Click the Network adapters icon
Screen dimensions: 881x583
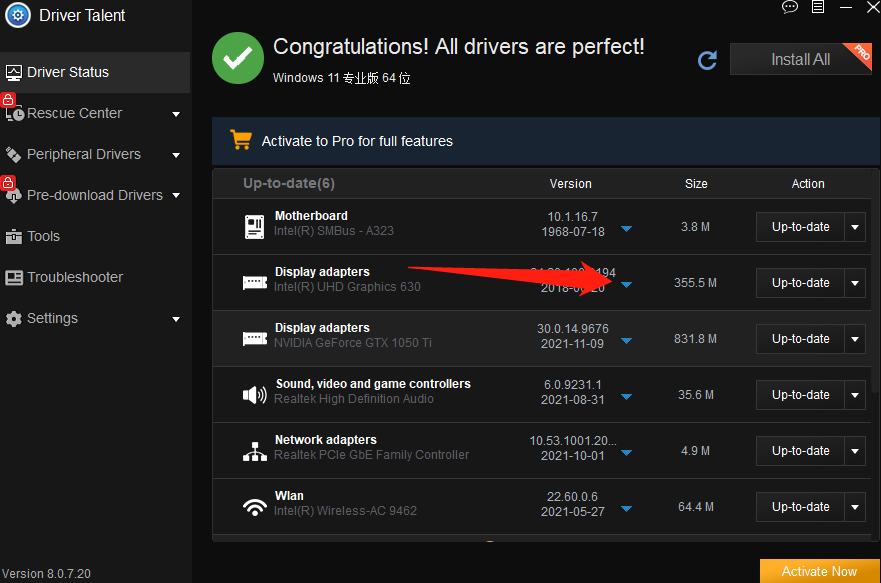tap(255, 451)
